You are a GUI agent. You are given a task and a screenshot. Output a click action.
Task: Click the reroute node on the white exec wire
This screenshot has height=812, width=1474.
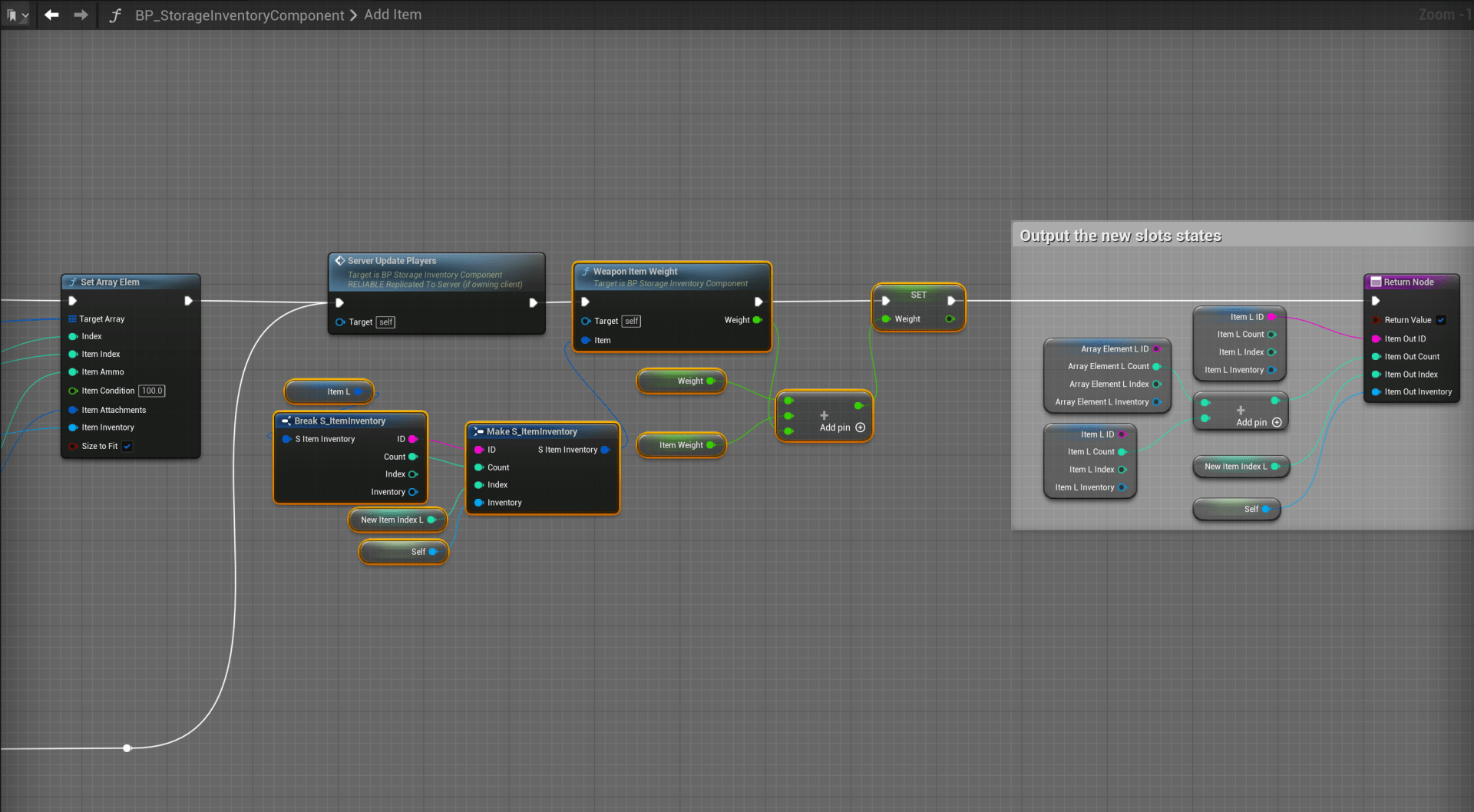pyautogui.click(x=127, y=748)
